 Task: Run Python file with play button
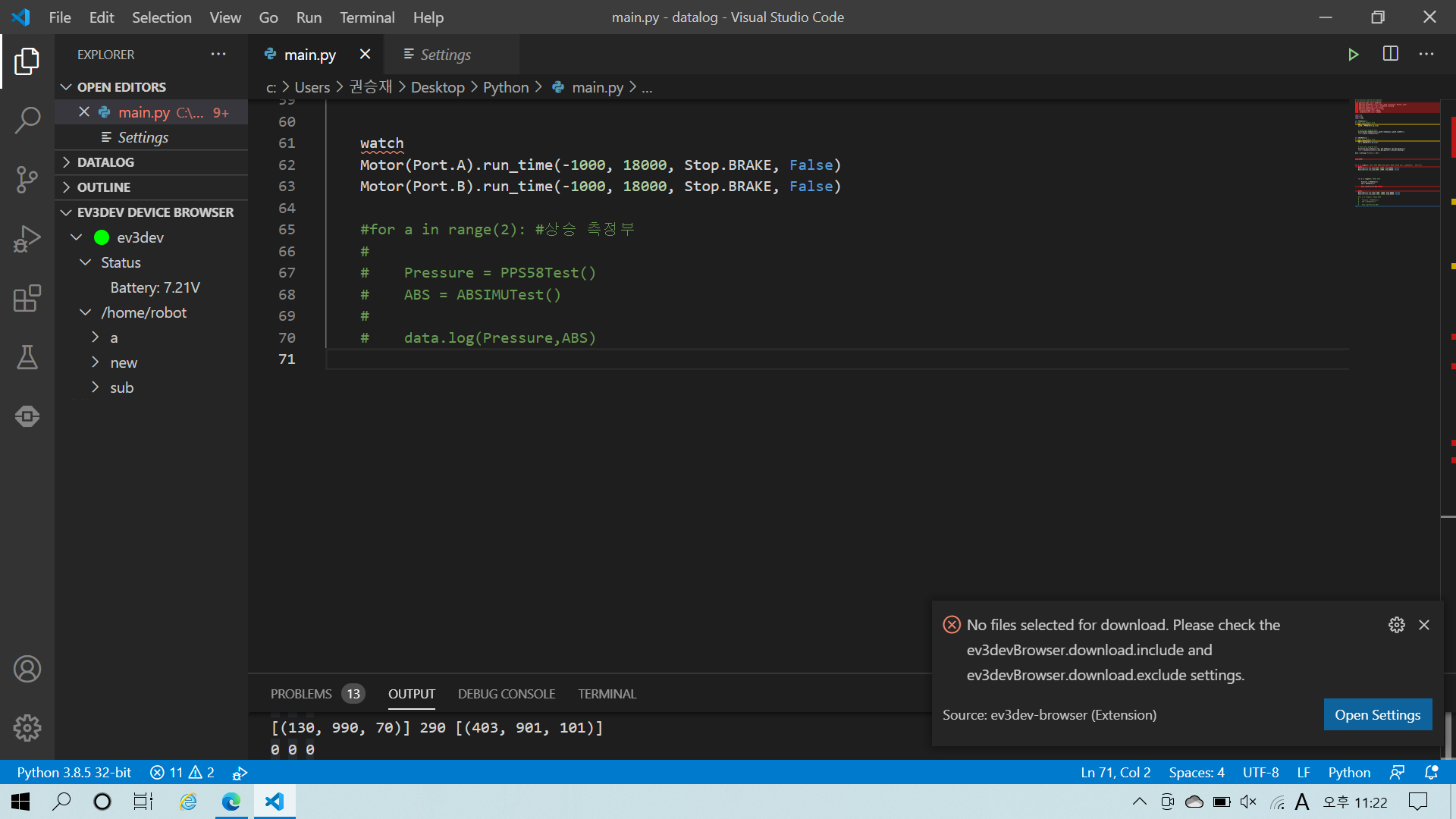[x=1354, y=55]
